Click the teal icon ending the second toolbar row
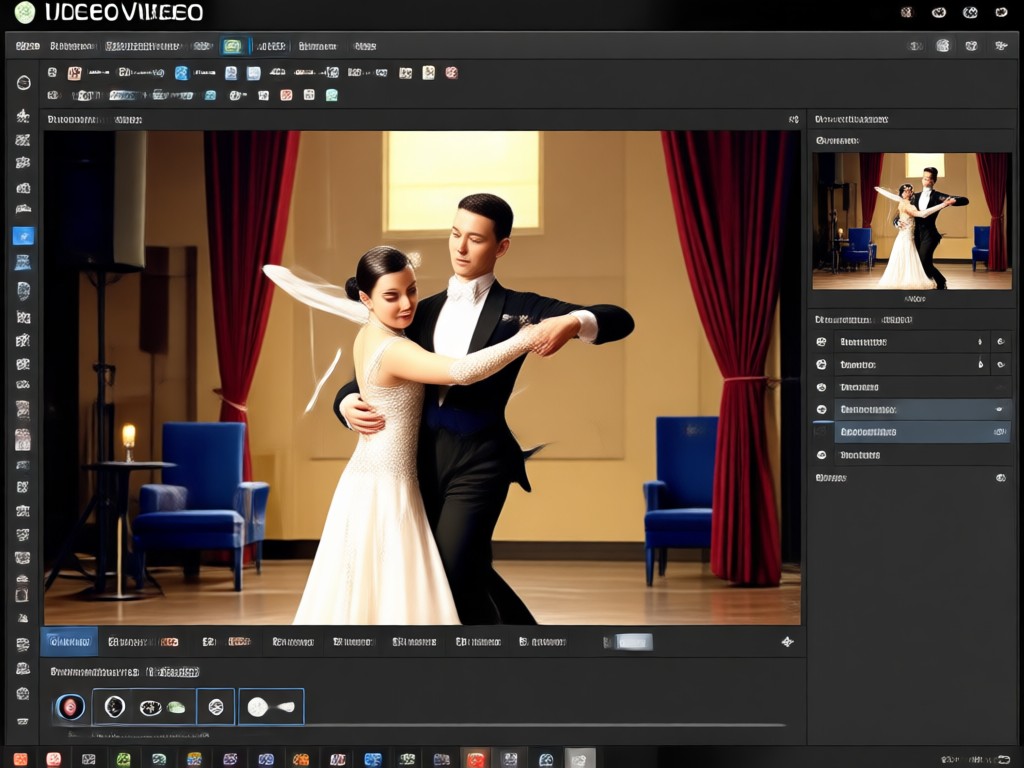The height and width of the screenshot is (768, 1024). point(332,95)
